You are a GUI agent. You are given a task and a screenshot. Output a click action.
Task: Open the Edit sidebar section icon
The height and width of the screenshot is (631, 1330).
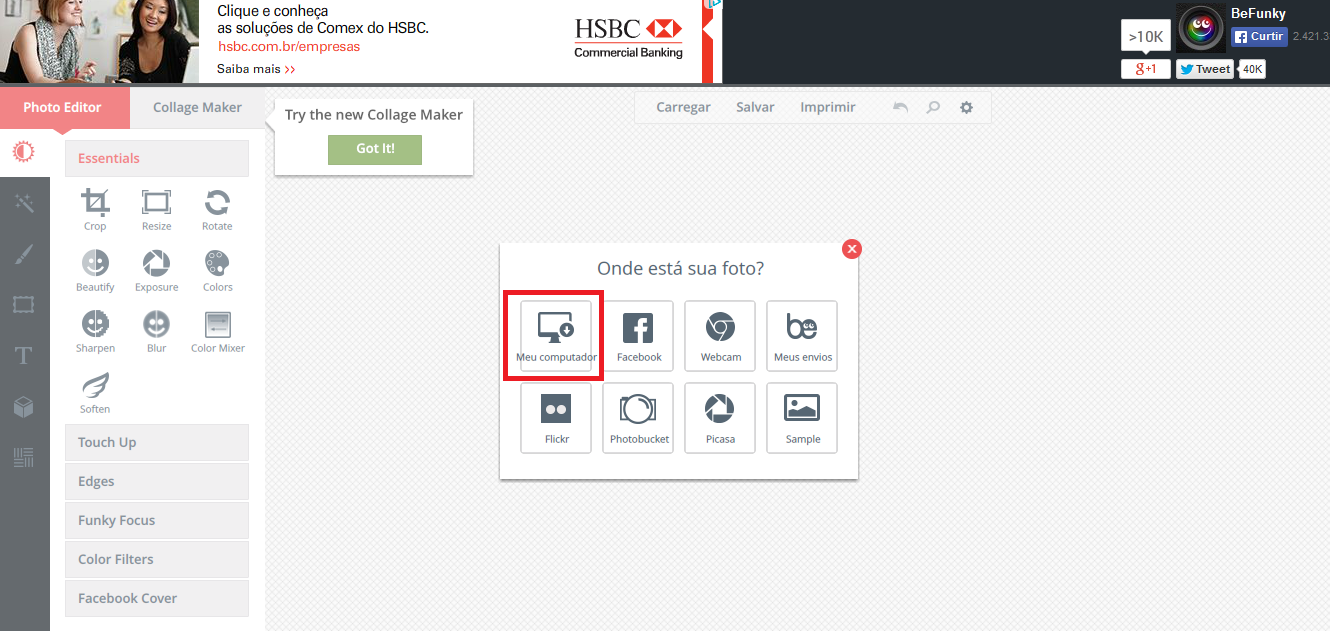pos(24,152)
